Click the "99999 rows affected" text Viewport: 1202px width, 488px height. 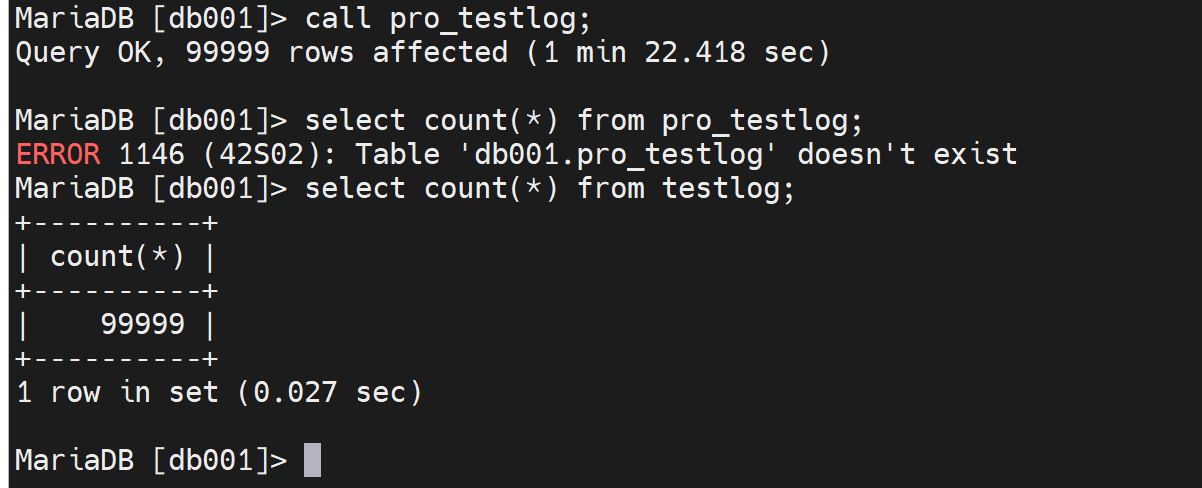click(347, 52)
